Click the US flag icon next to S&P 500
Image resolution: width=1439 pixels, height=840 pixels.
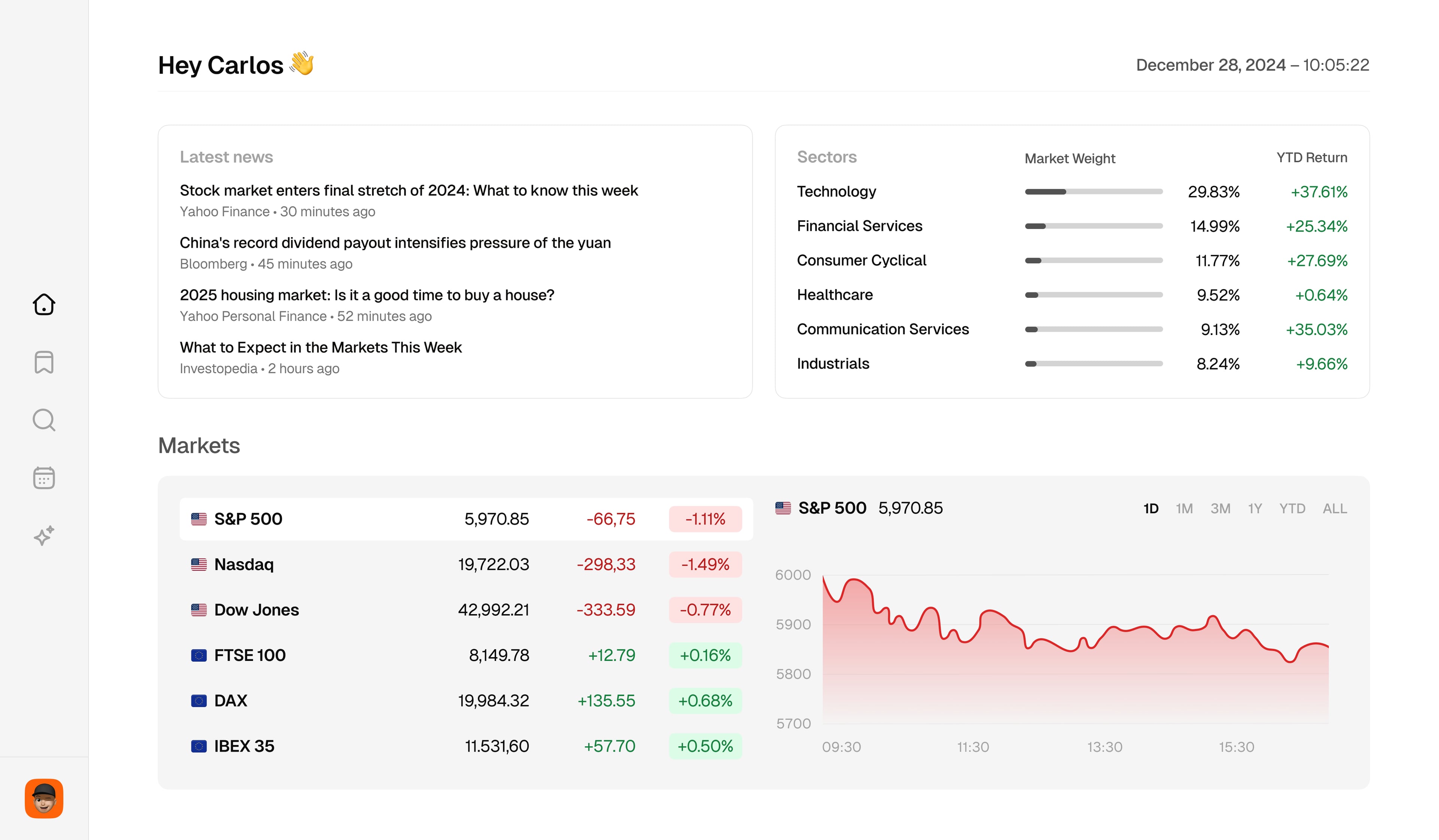(x=199, y=519)
